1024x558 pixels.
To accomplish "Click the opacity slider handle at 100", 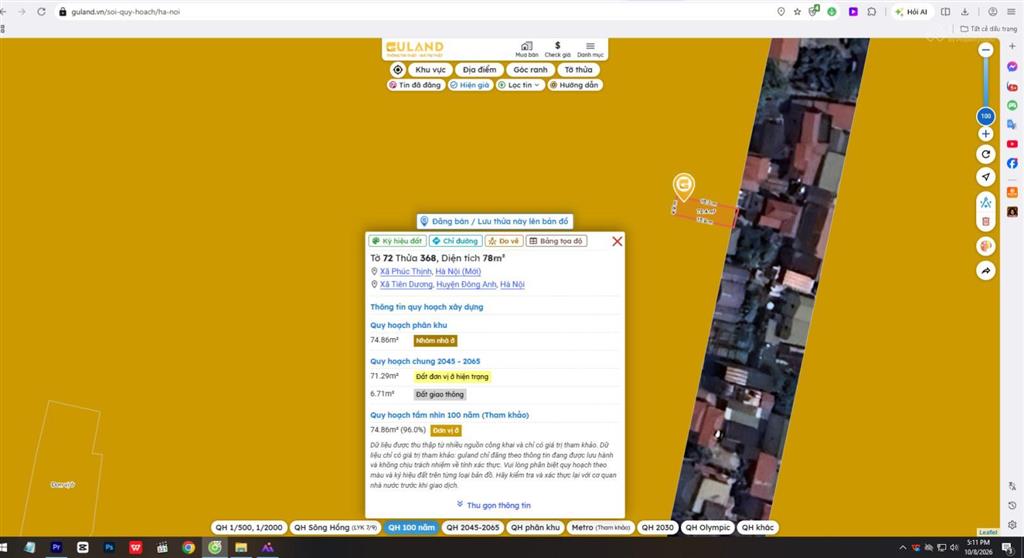I will coord(985,116).
